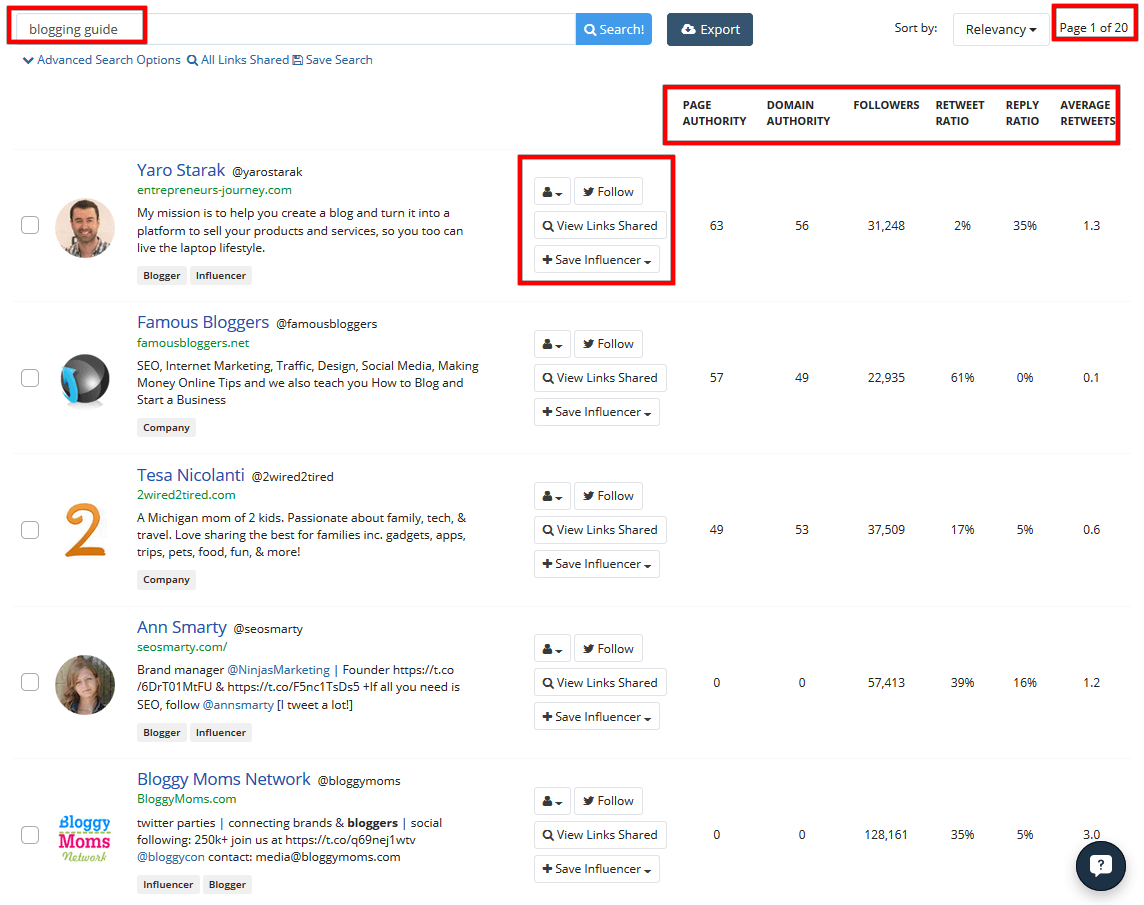
Task: Open Famous Bloggers name link
Action: tap(203, 322)
